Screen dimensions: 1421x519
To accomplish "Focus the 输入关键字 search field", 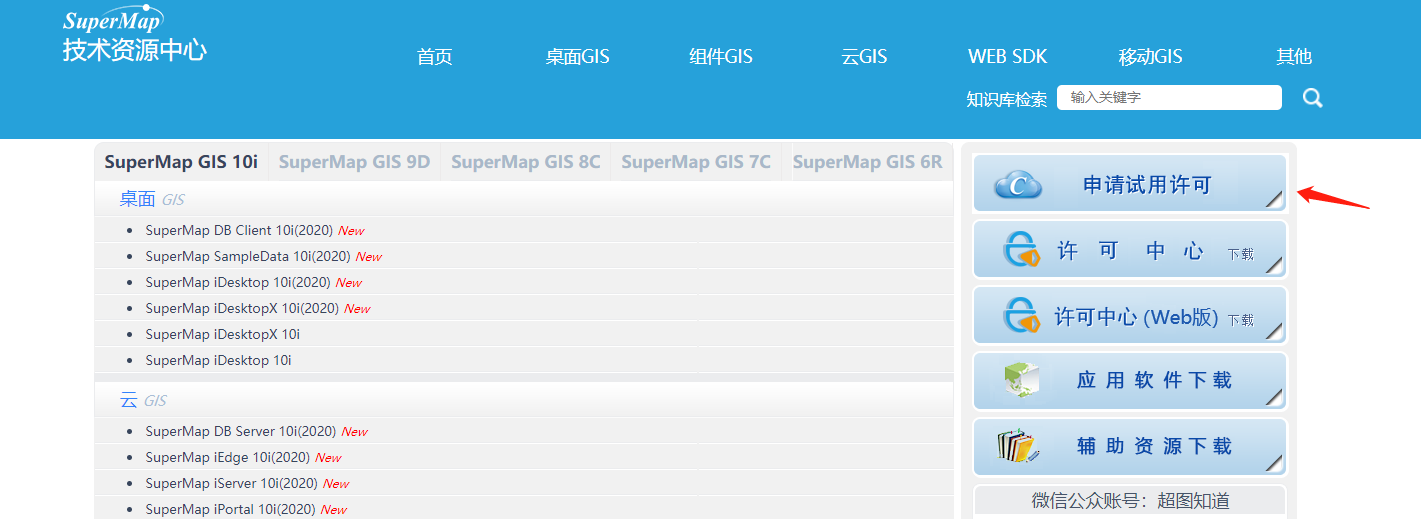I will point(1169,97).
